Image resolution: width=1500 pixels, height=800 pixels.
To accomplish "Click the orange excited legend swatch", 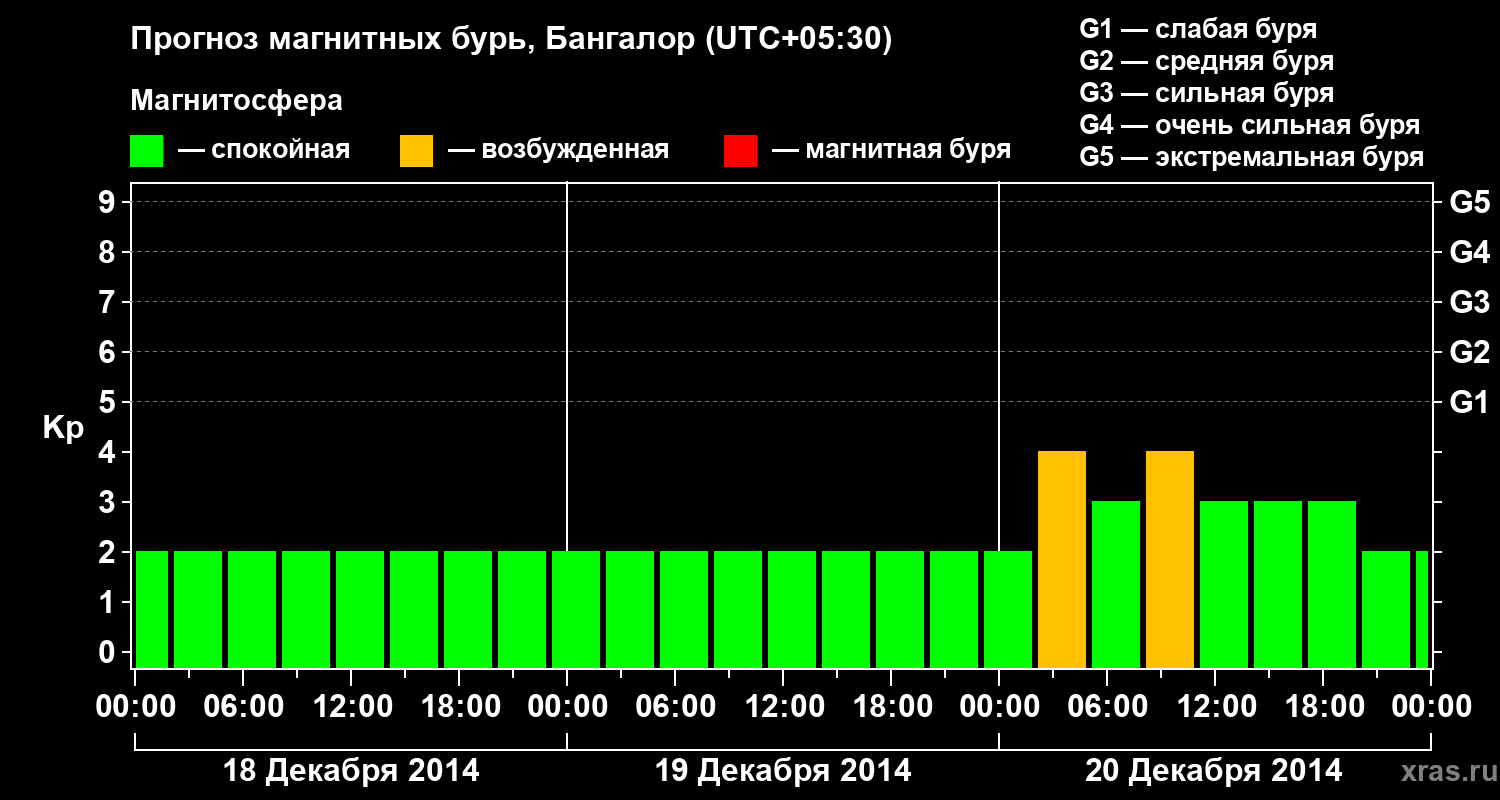I will tap(416, 151).
